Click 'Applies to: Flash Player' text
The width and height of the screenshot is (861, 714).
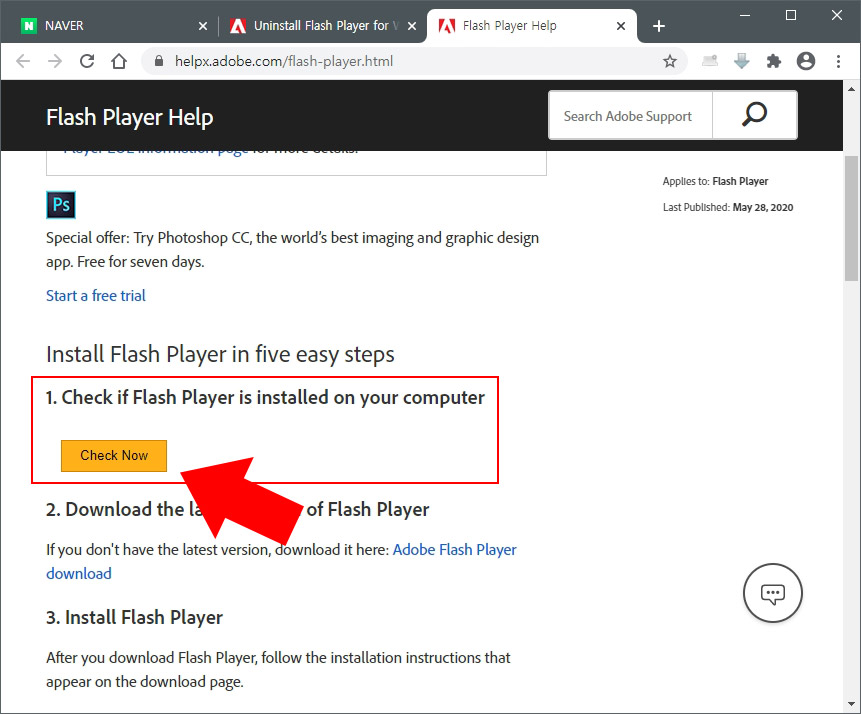pyautogui.click(x=715, y=181)
